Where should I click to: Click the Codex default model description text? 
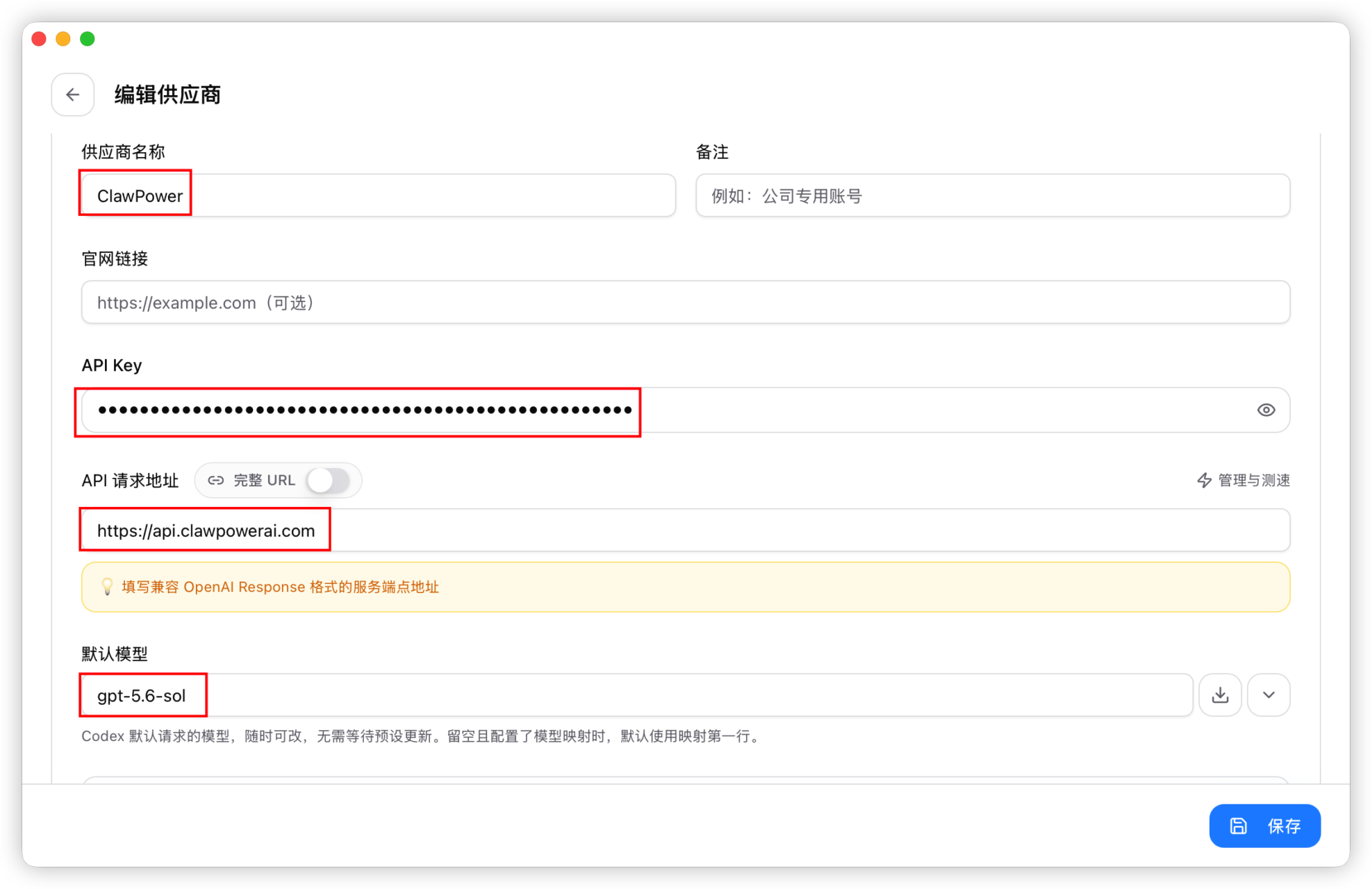click(423, 736)
